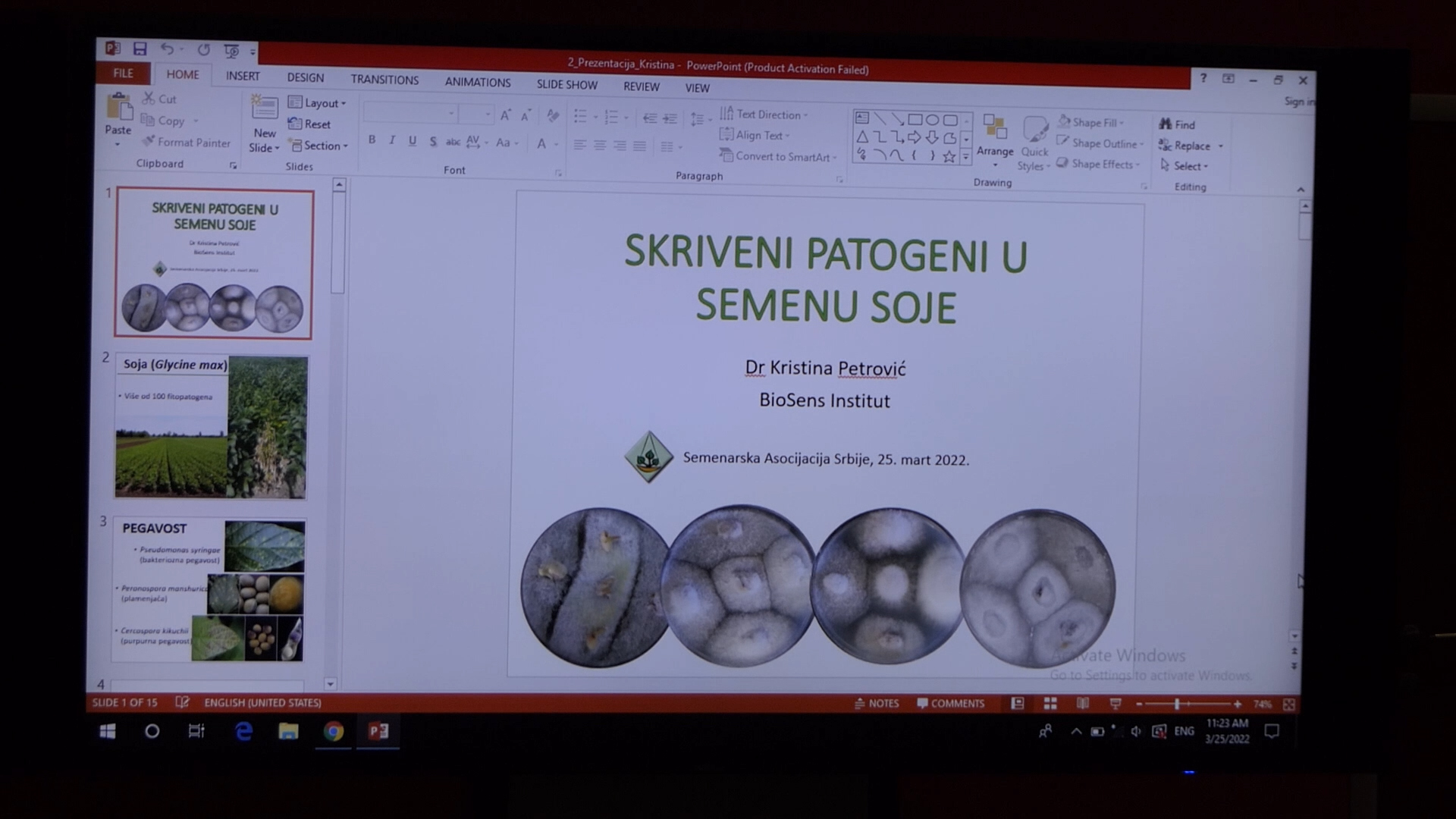The height and width of the screenshot is (819, 1456).
Task: Switch to the SLIDE SHOW tab
Action: [x=567, y=84]
